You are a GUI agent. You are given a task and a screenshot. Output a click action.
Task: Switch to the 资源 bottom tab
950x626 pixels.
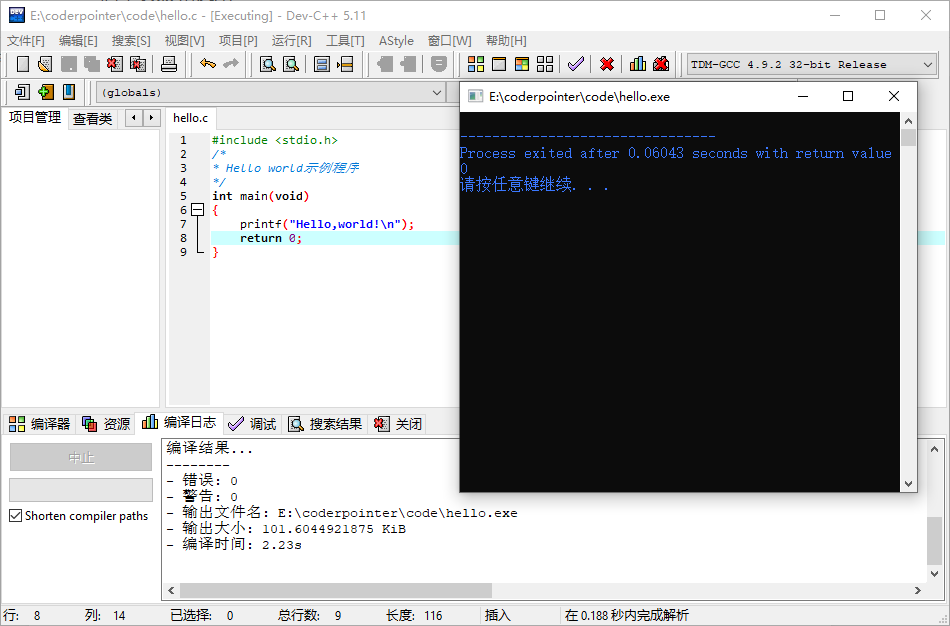[x=107, y=424]
